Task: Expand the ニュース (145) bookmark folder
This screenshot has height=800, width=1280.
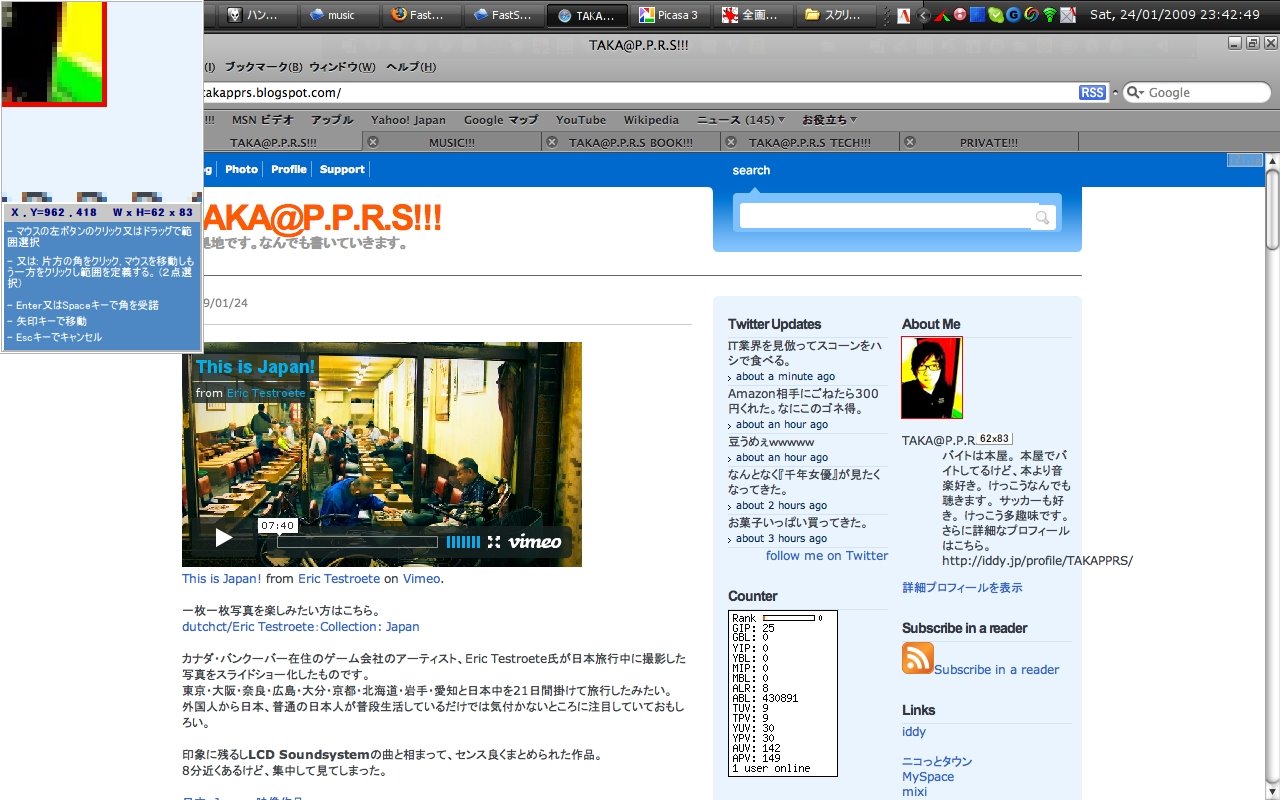Action: pos(741,119)
